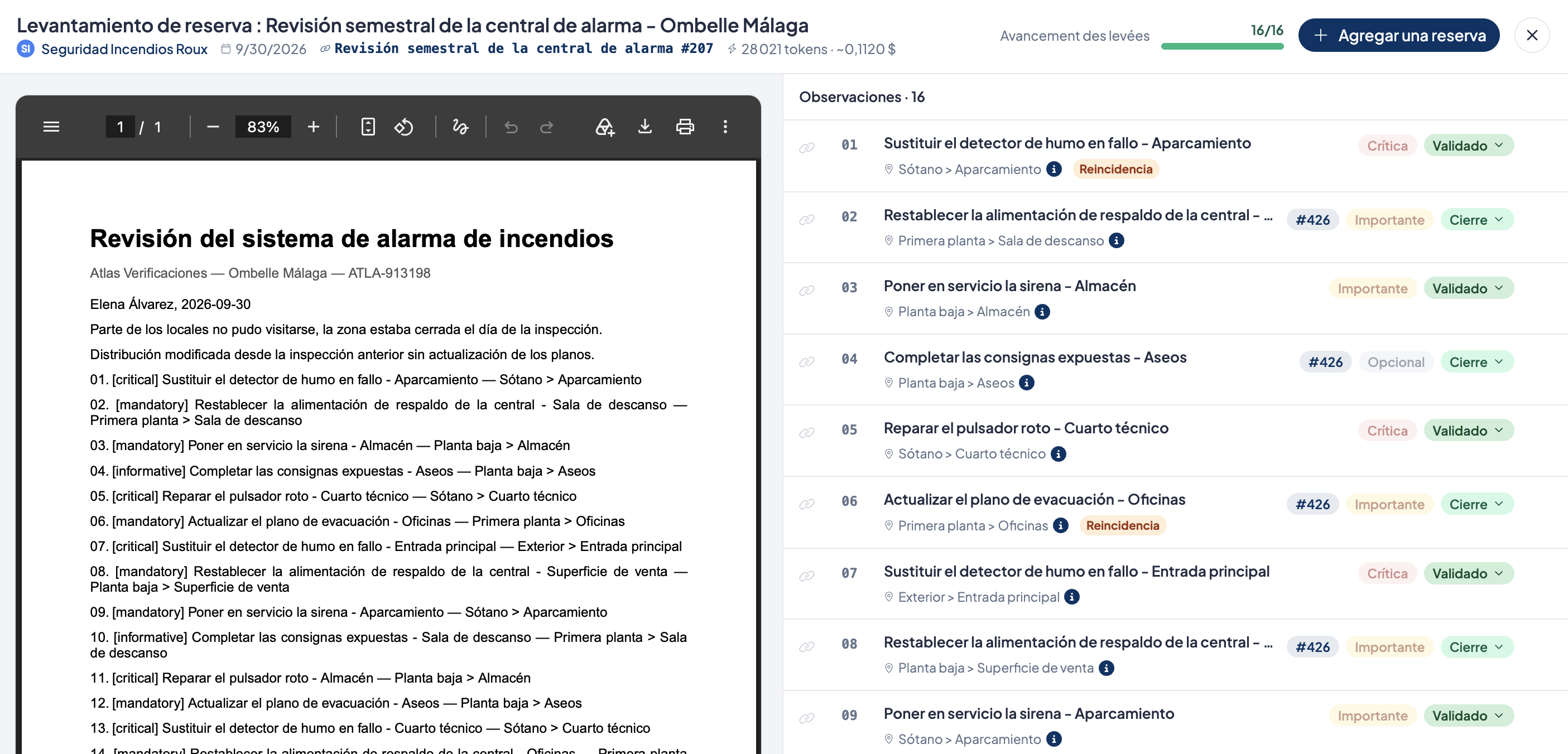The width and height of the screenshot is (1568, 754).
Task: Click Crítica priority badge on observation 07
Action: coord(1387,573)
